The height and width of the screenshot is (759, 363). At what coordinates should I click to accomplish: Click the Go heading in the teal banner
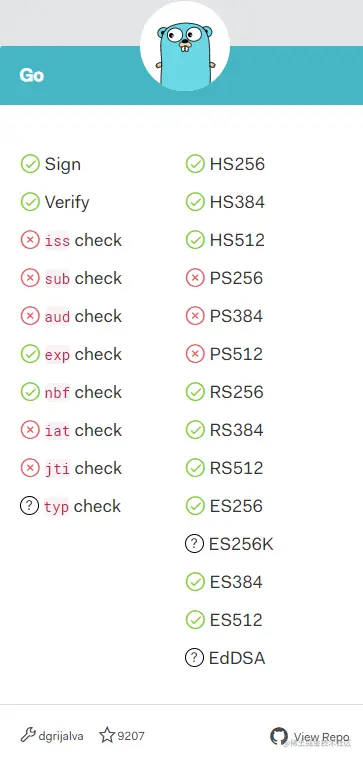[31, 75]
